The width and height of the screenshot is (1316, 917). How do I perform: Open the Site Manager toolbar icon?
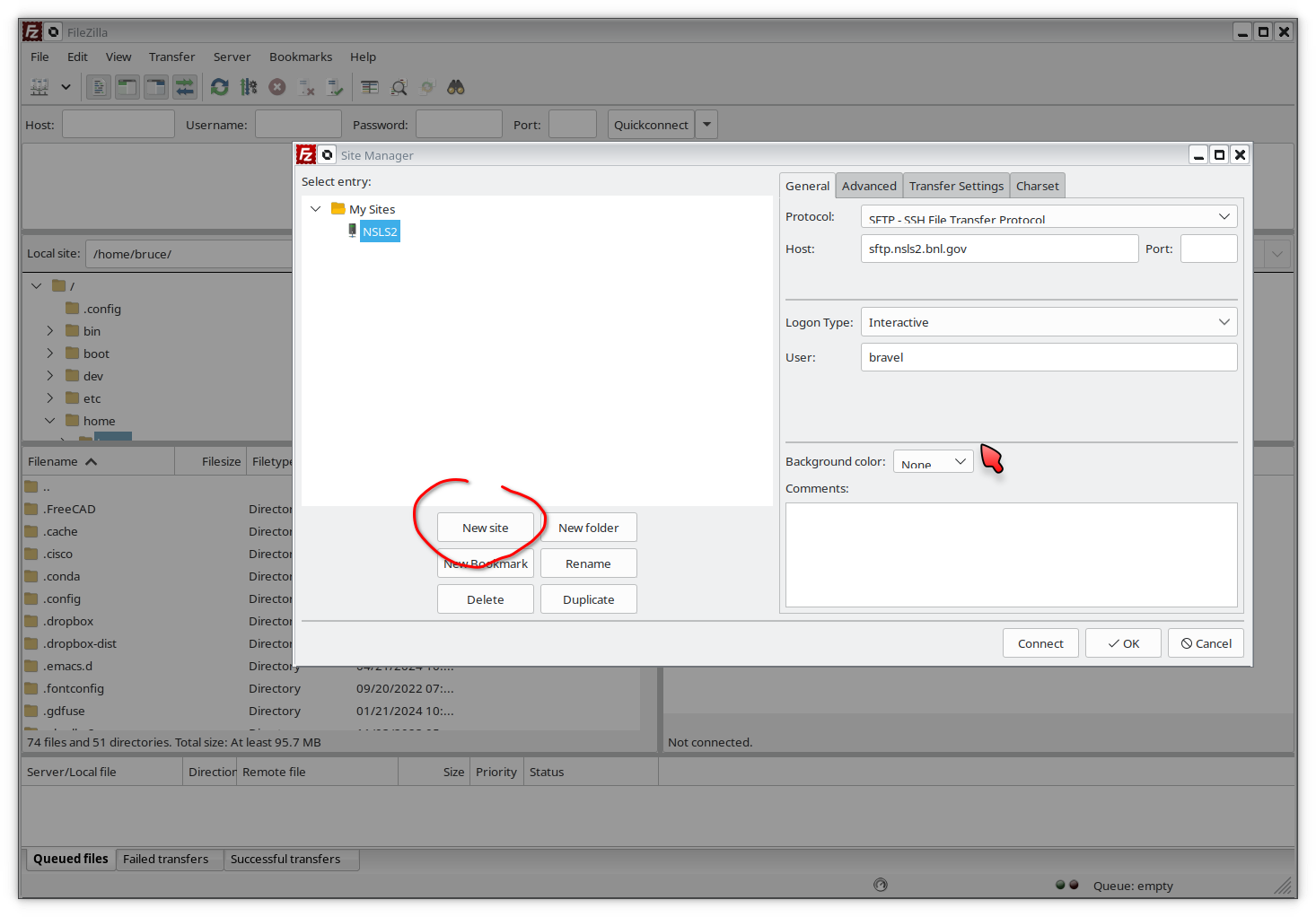[x=39, y=87]
